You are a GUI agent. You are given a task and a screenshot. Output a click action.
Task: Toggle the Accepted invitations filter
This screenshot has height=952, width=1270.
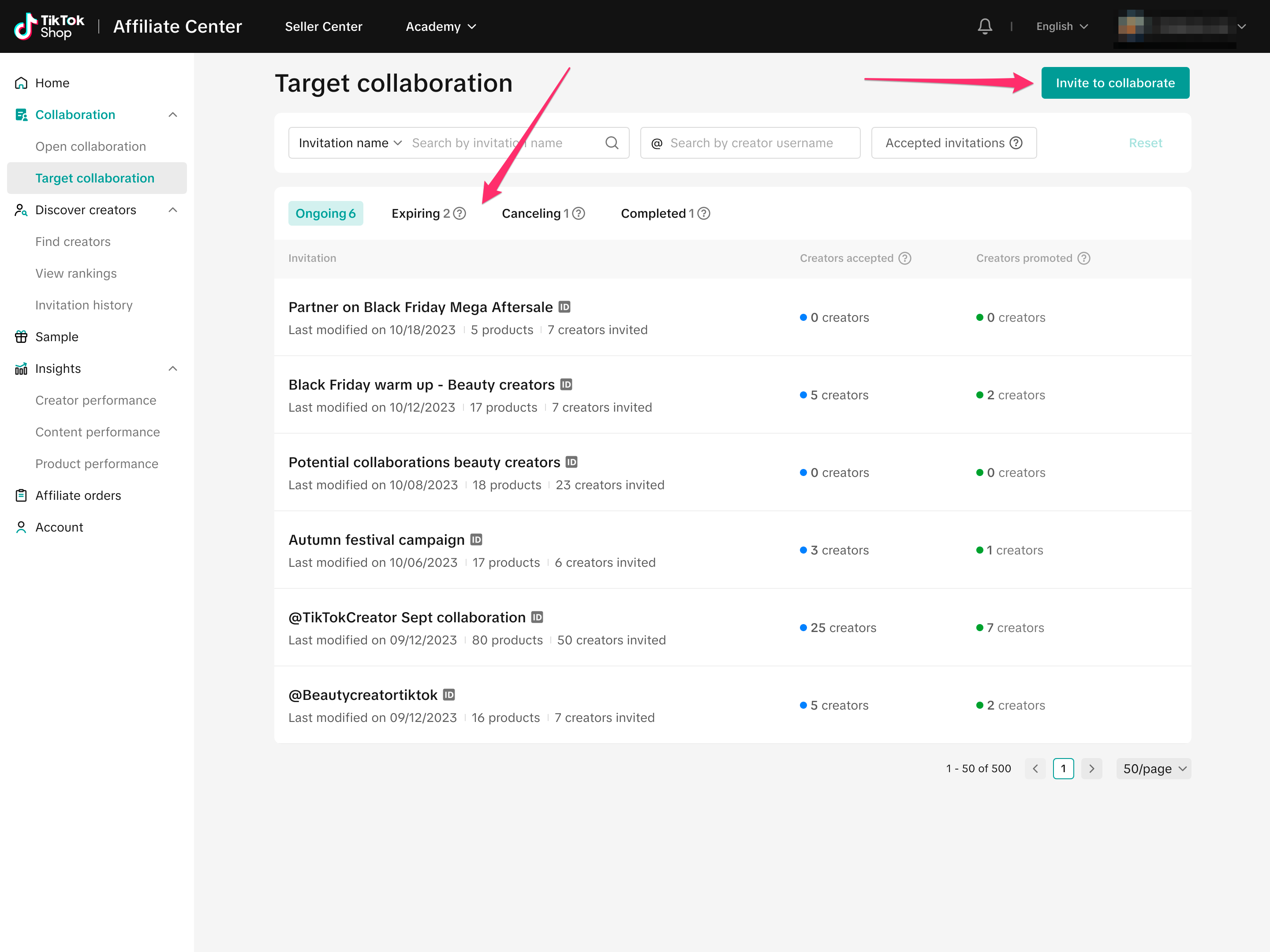coord(953,143)
